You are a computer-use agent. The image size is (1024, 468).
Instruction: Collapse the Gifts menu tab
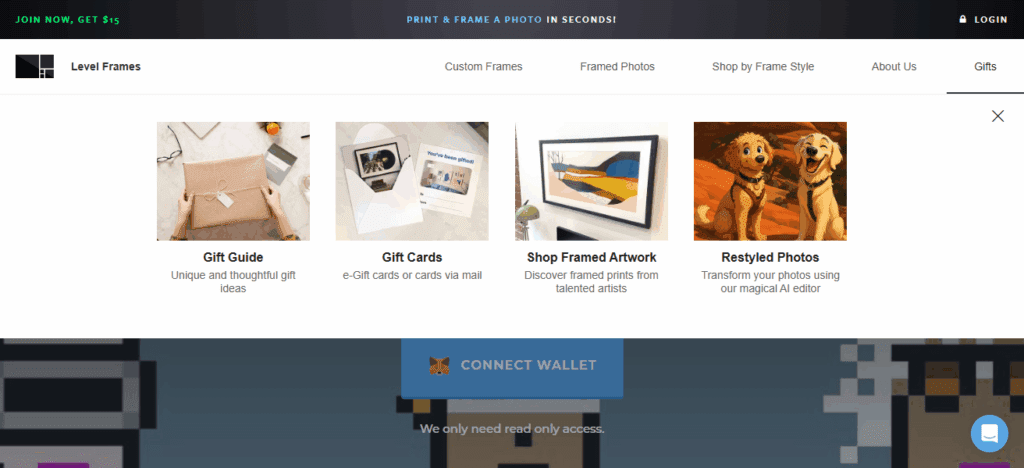(x=985, y=67)
